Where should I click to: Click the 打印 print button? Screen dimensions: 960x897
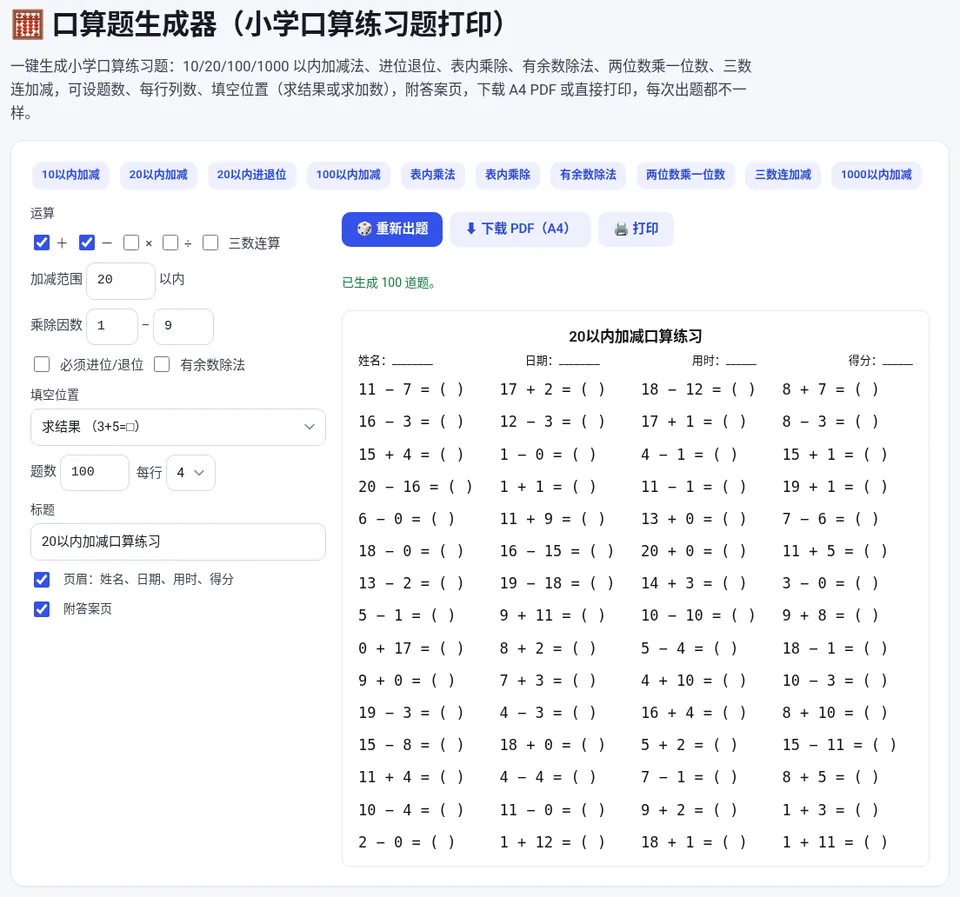pos(636,229)
